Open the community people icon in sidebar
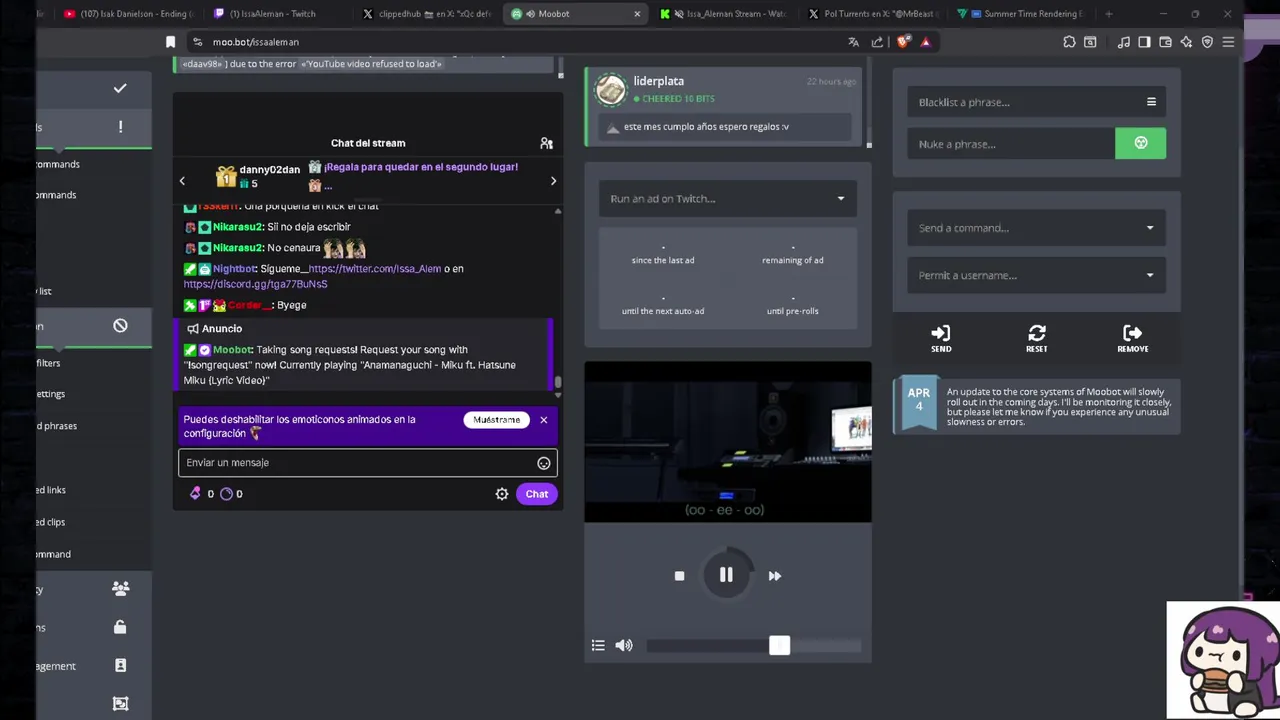 120,589
